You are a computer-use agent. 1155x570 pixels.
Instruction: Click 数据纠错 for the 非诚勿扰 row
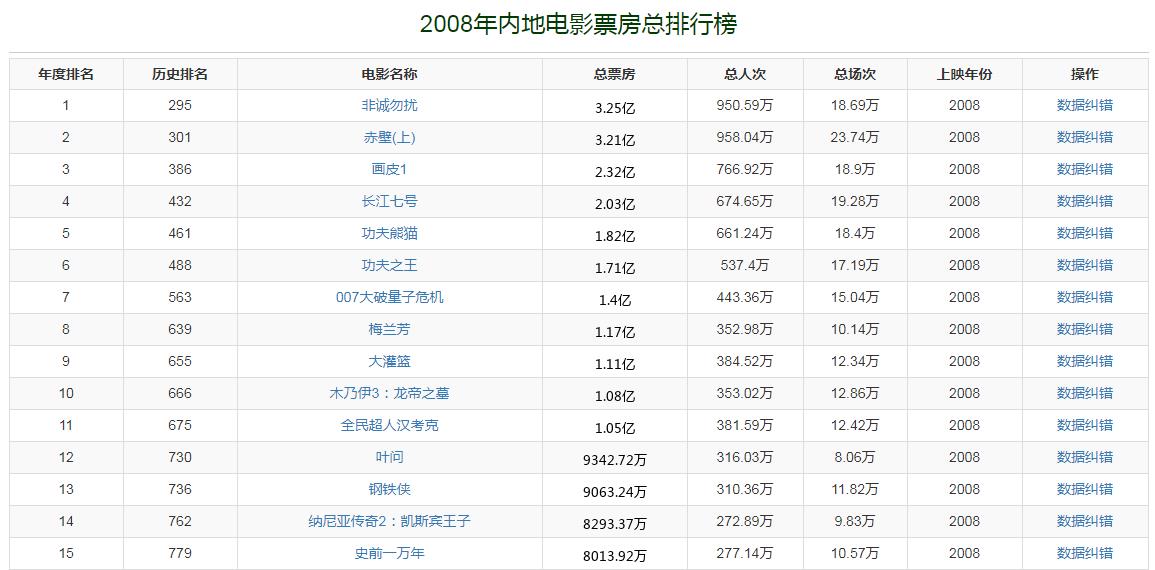1084,105
